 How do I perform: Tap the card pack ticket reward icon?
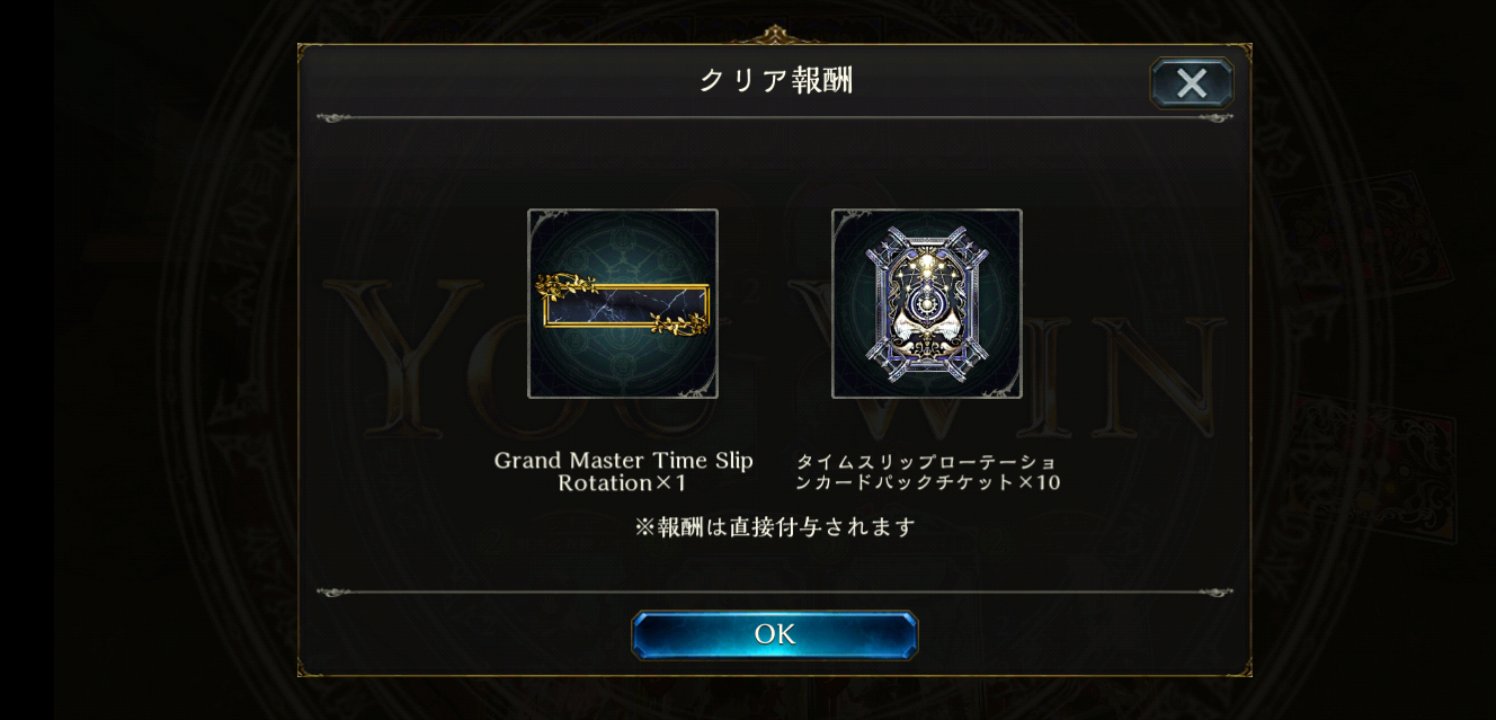tap(927, 304)
